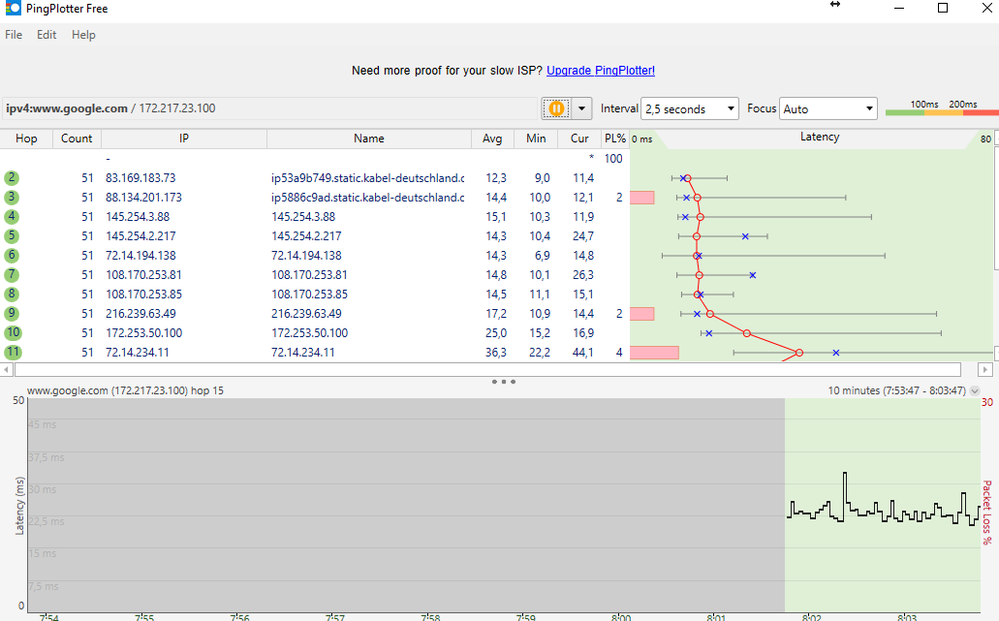Screen dimensions: 999x621
Task: Select hop 4 green circle icon
Action: pyautogui.click(x=11, y=217)
